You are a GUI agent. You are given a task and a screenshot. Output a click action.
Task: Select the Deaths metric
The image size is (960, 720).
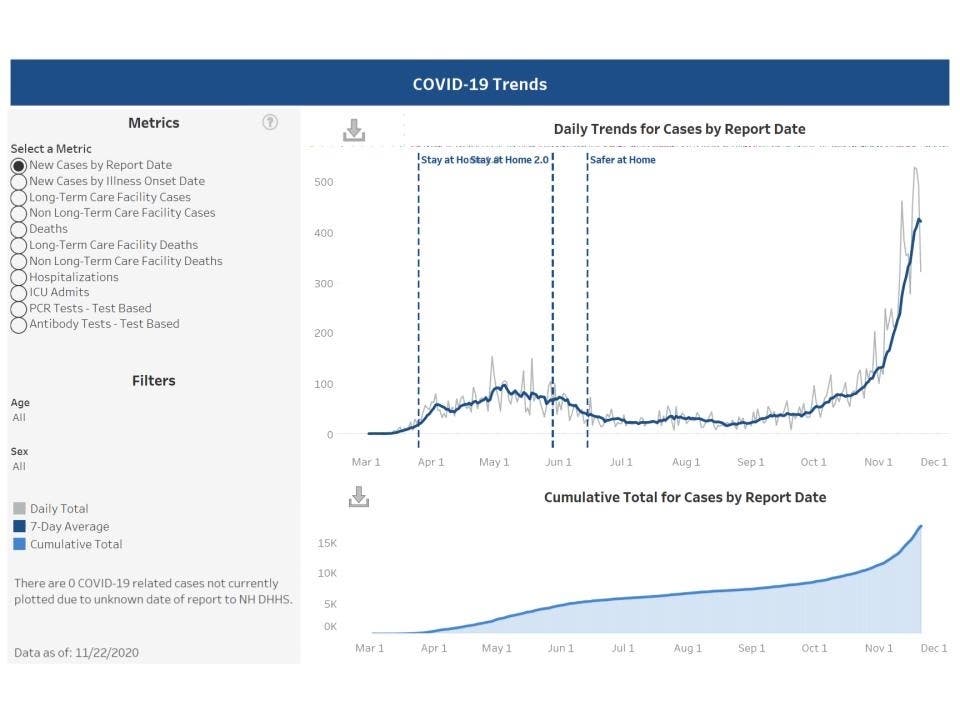[18, 229]
